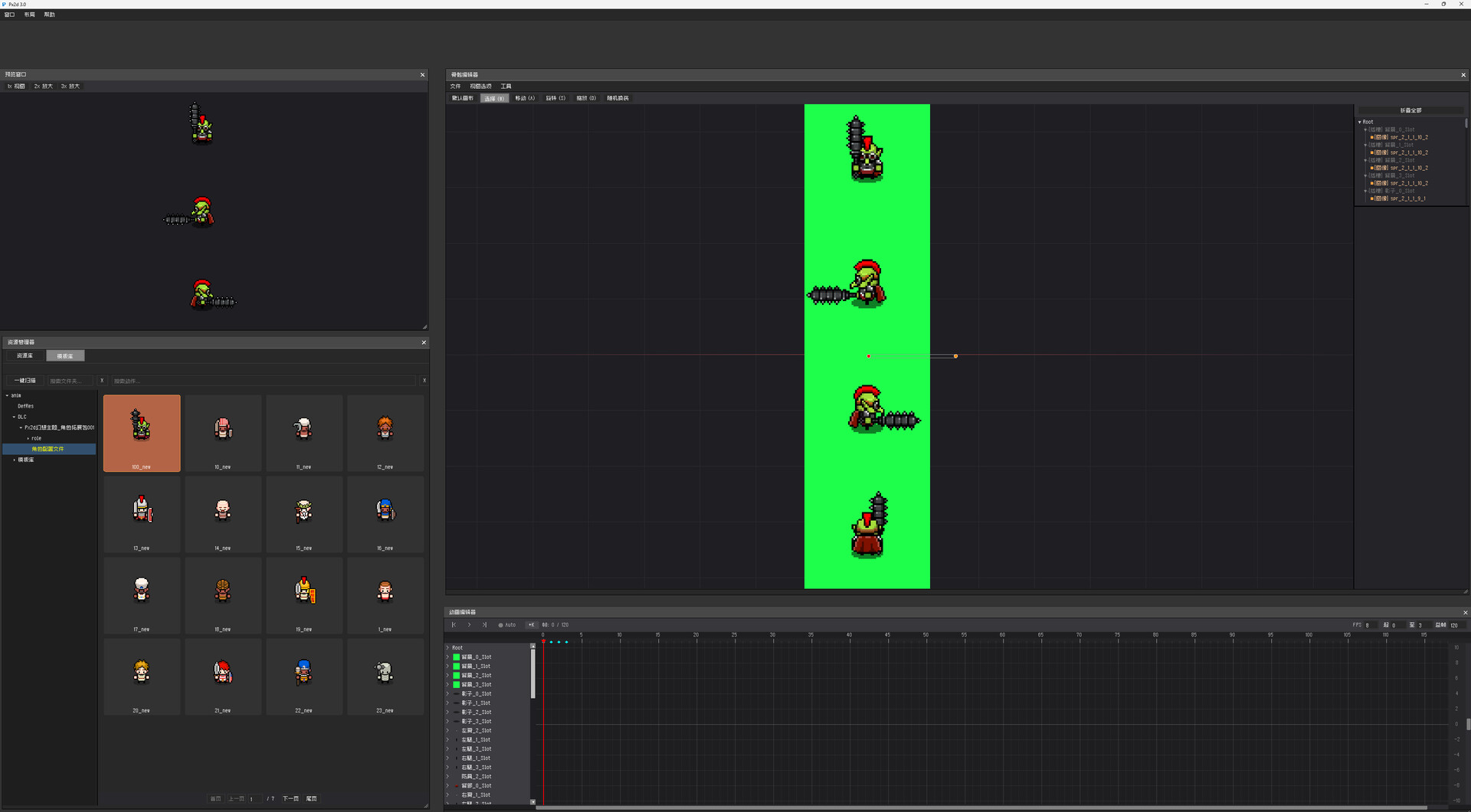
Task: Open 工具 menu in skeleton editor
Action: (506, 87)
